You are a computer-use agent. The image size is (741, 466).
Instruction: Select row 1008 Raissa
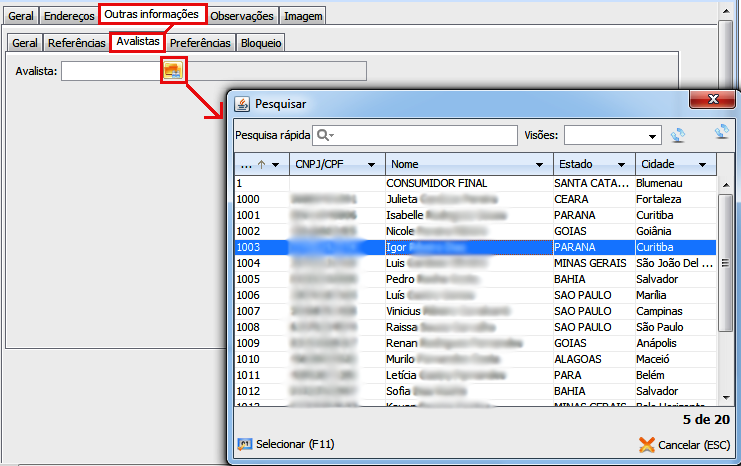click(x=475, y=328)
